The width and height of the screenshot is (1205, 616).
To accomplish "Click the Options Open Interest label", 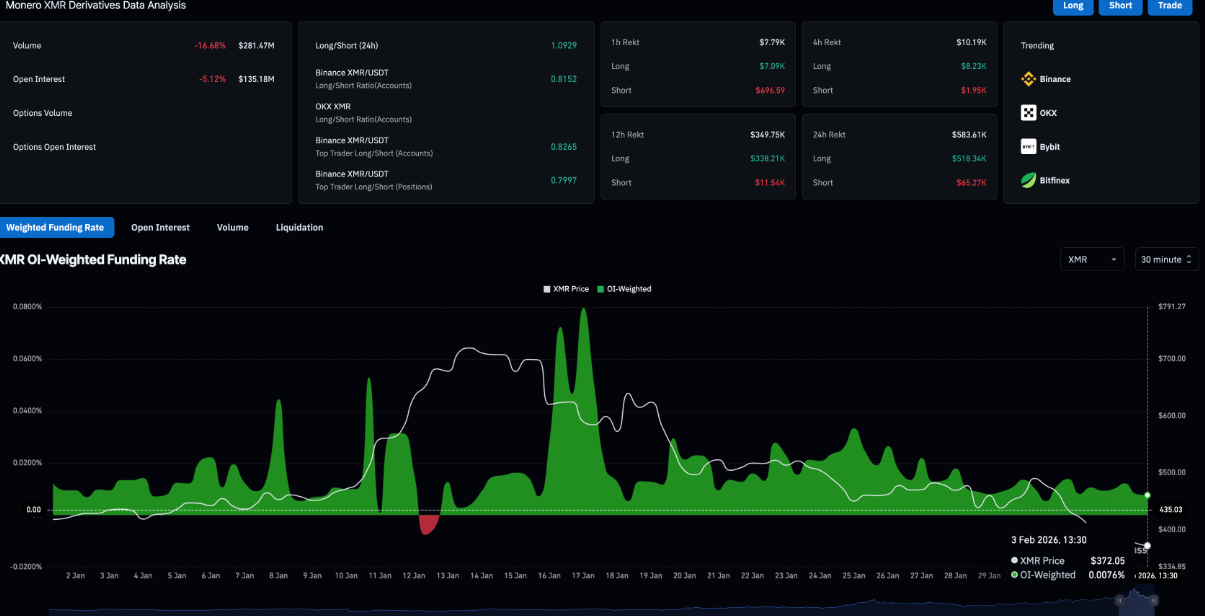I will (x=55, y=147).
